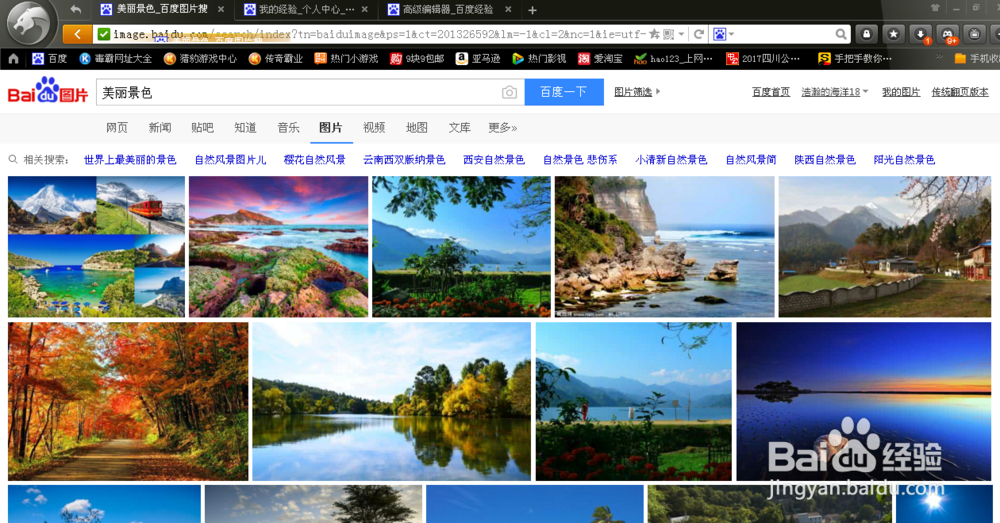Open the 手把手教你 bookmark
The width and height of the screenshot is (1000, 523).
pos(855,59)
